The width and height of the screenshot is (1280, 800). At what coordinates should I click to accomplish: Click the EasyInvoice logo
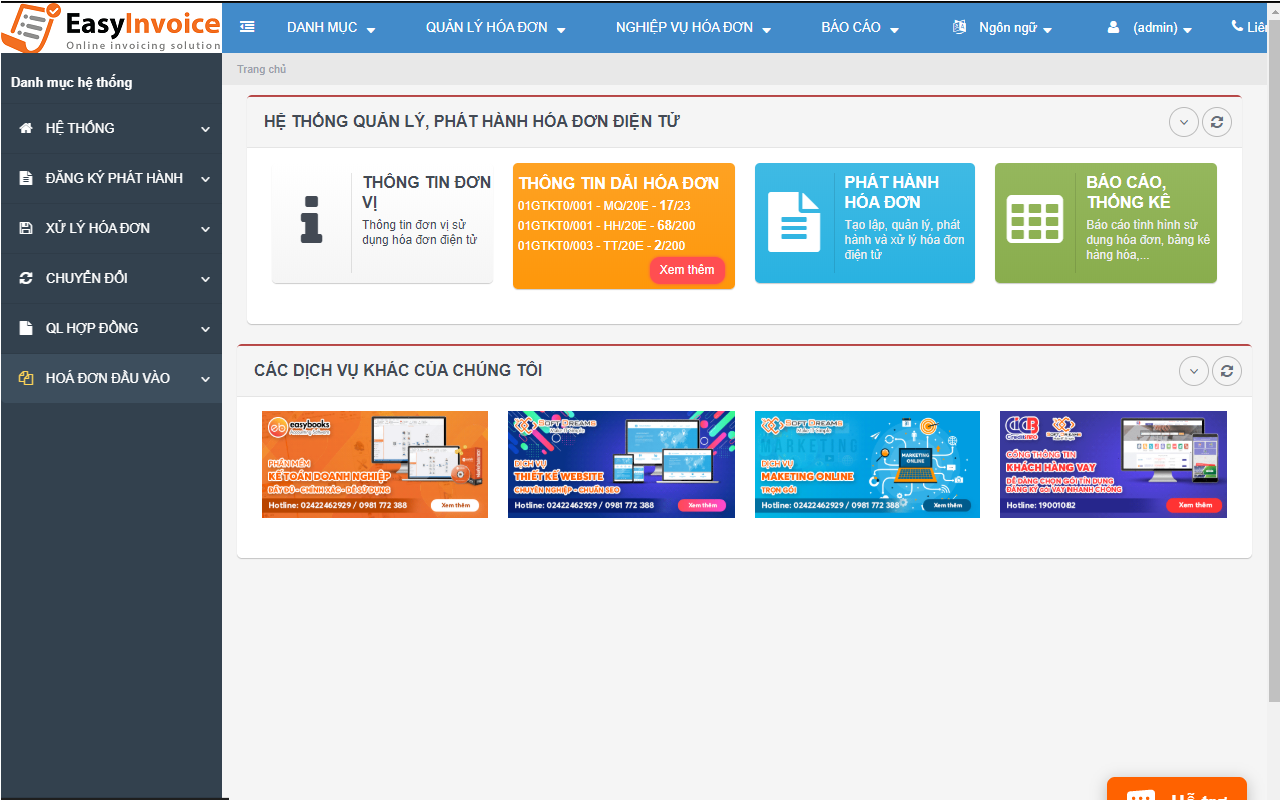[111, 27]
